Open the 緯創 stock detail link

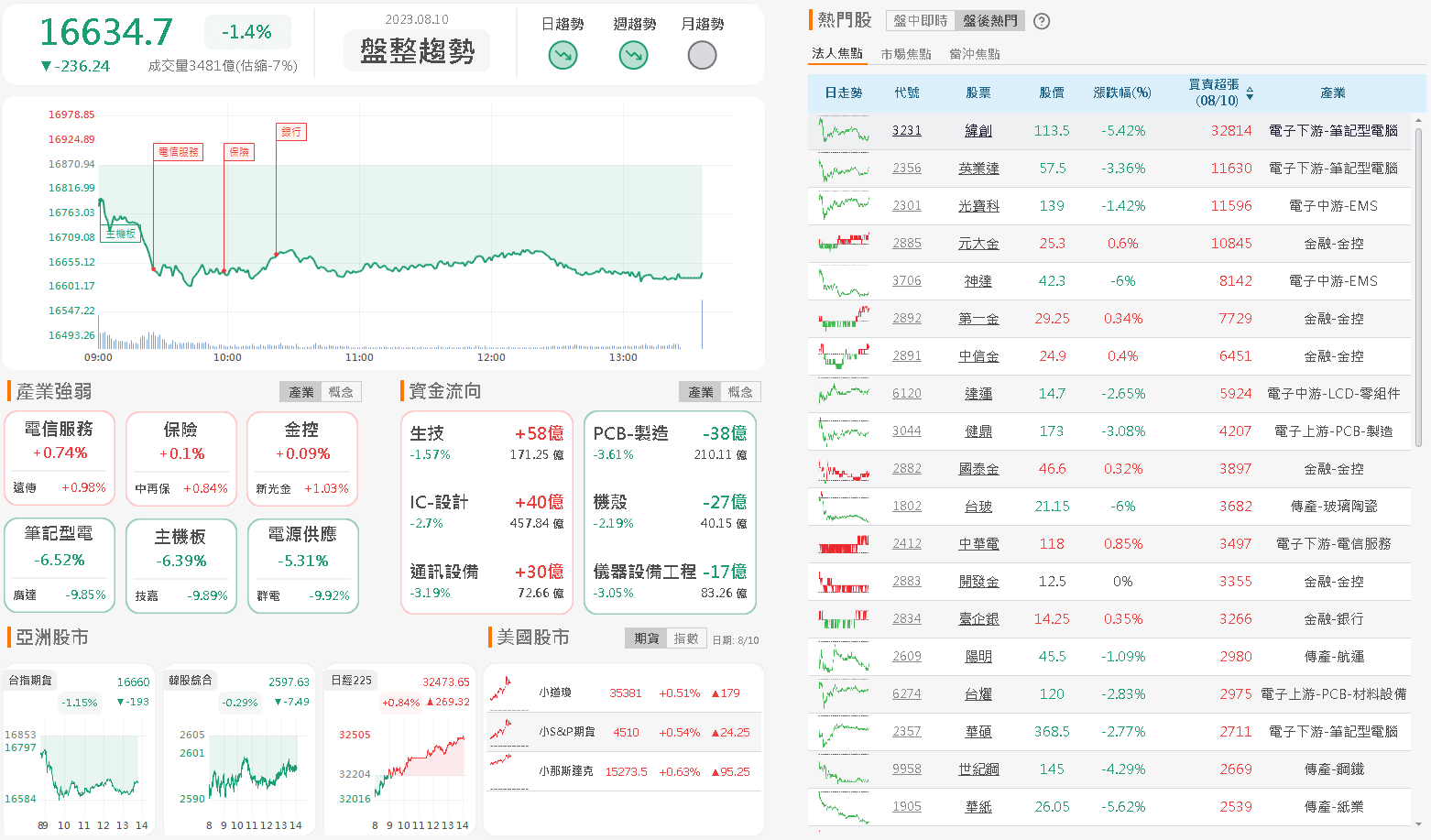pos(978,130)
